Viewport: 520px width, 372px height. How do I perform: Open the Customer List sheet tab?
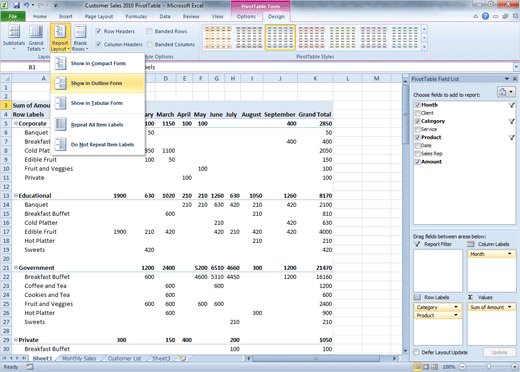click(125, 358)
